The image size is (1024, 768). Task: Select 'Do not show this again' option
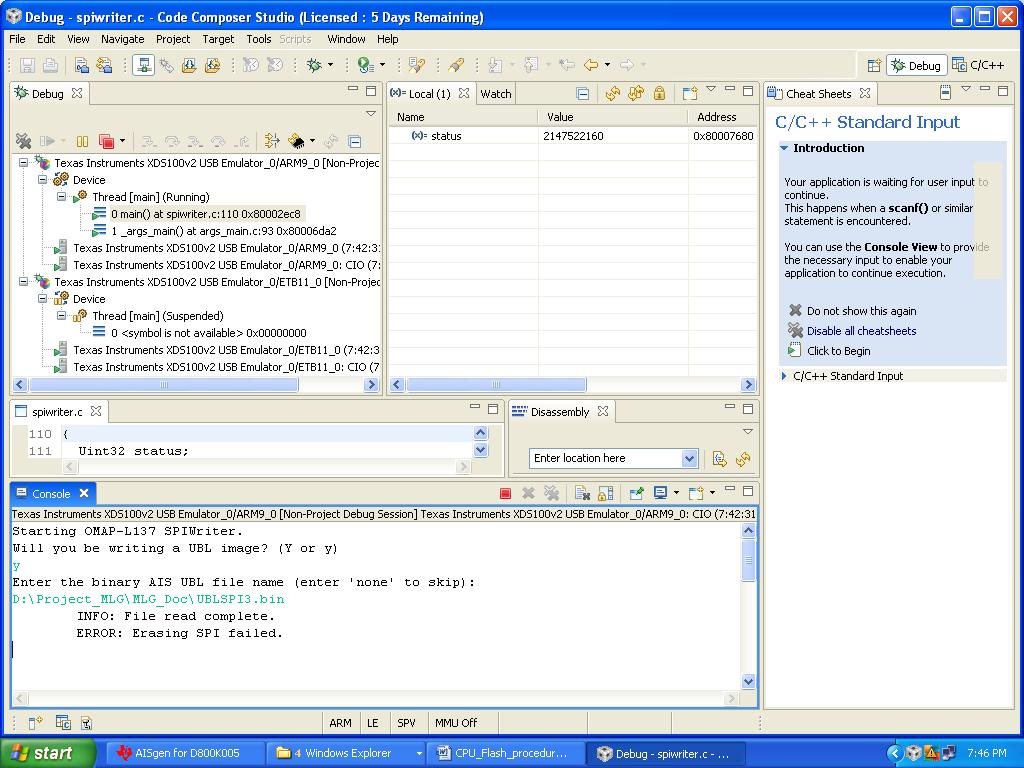(x=861, y=311)
